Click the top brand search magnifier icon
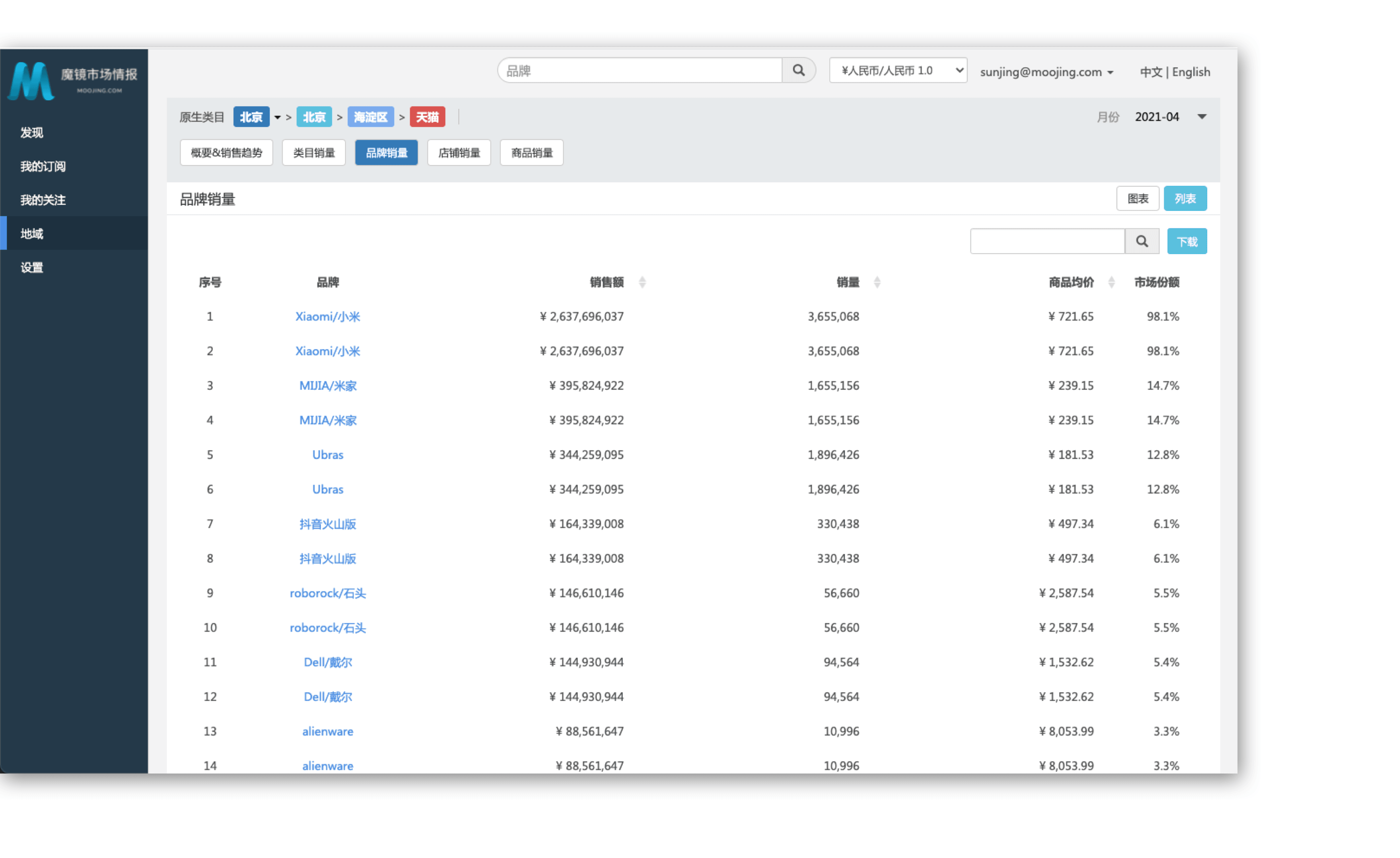The height and width of the screenshot is (858, 1400). [x=798, y=70]
